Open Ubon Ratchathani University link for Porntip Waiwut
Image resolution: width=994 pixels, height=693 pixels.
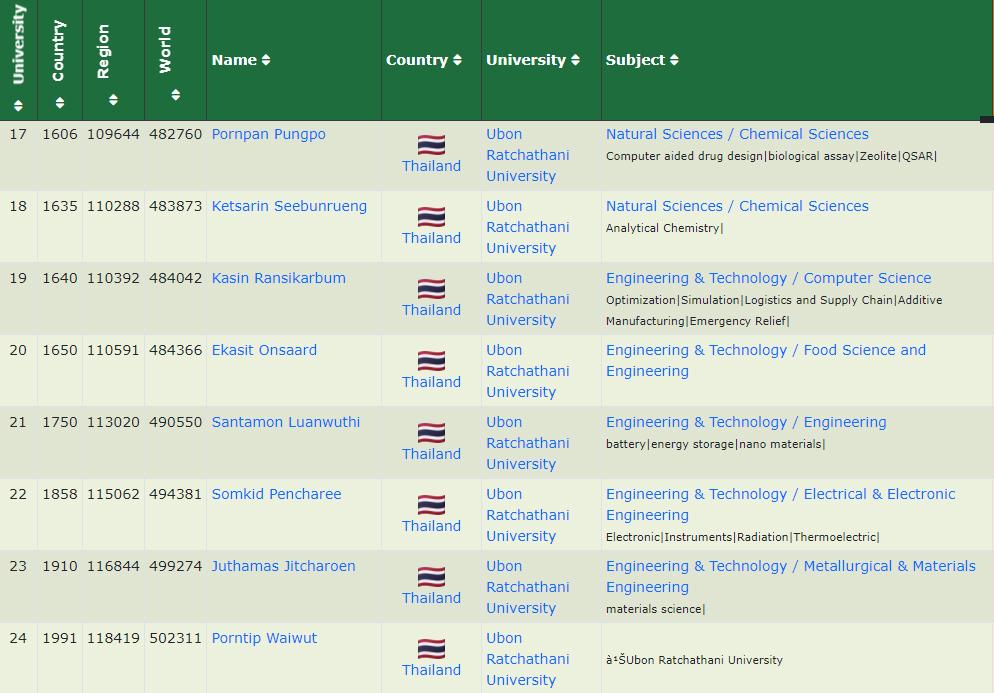[527, 659]
